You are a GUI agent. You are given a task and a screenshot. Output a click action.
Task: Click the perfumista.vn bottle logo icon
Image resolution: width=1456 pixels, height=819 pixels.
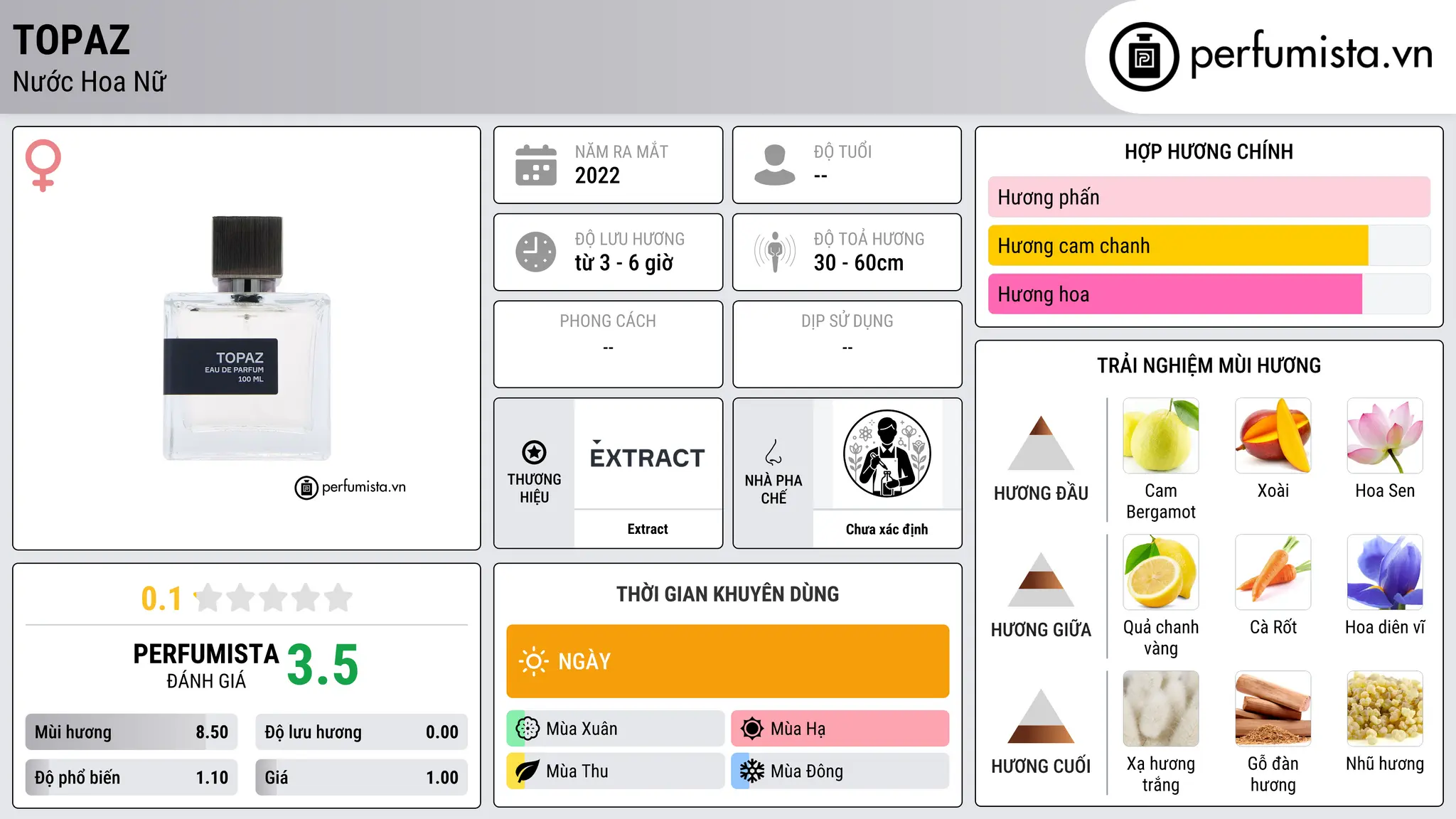(1144, 57)
